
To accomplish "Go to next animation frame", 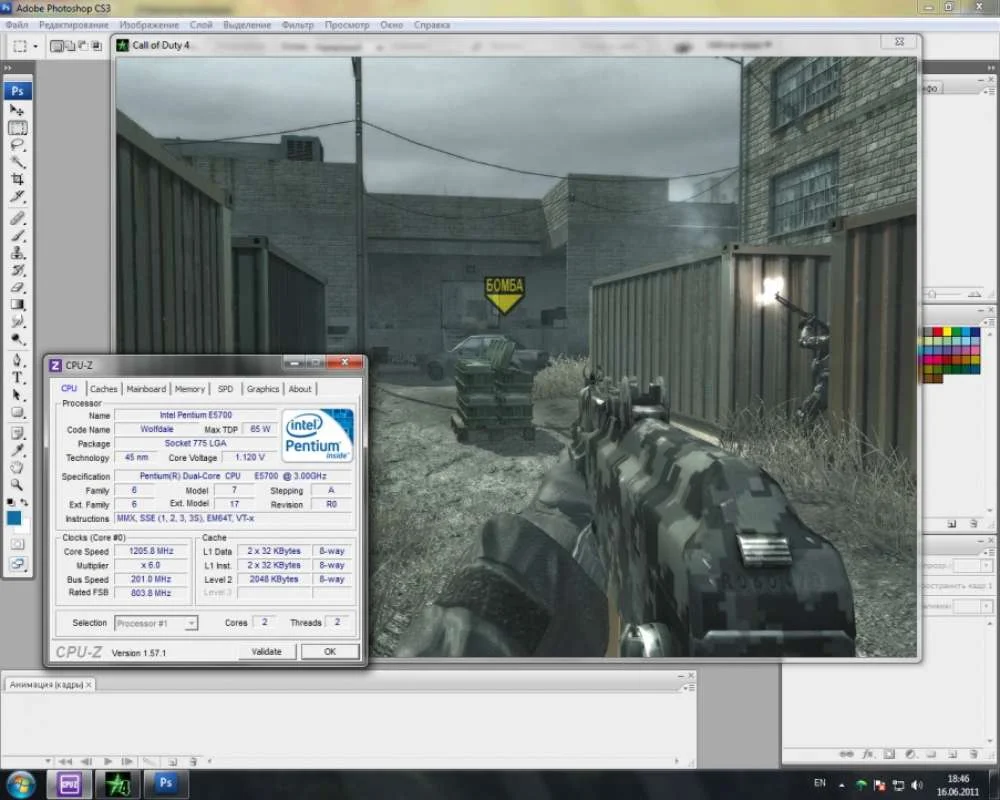I will click(x=127, y=761).
